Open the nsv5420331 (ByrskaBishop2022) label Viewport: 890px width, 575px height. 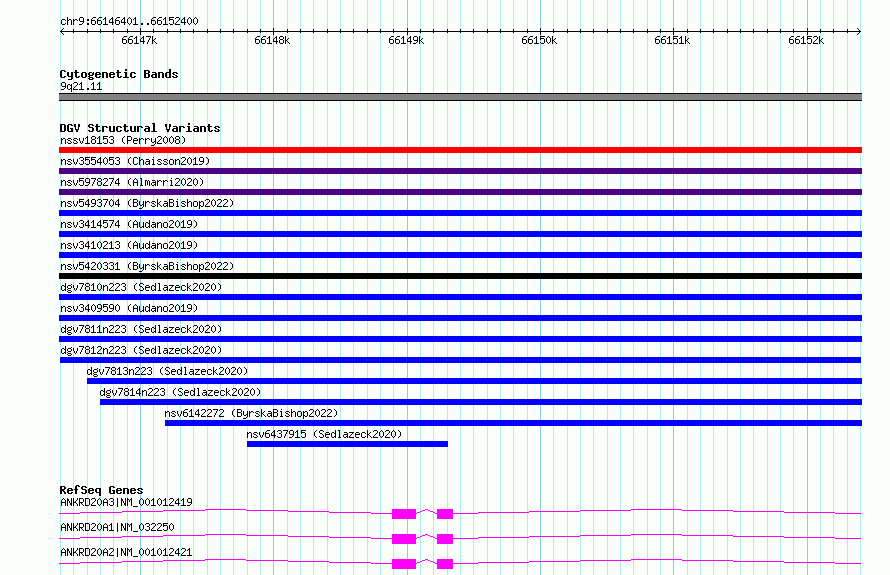[147, 266]
